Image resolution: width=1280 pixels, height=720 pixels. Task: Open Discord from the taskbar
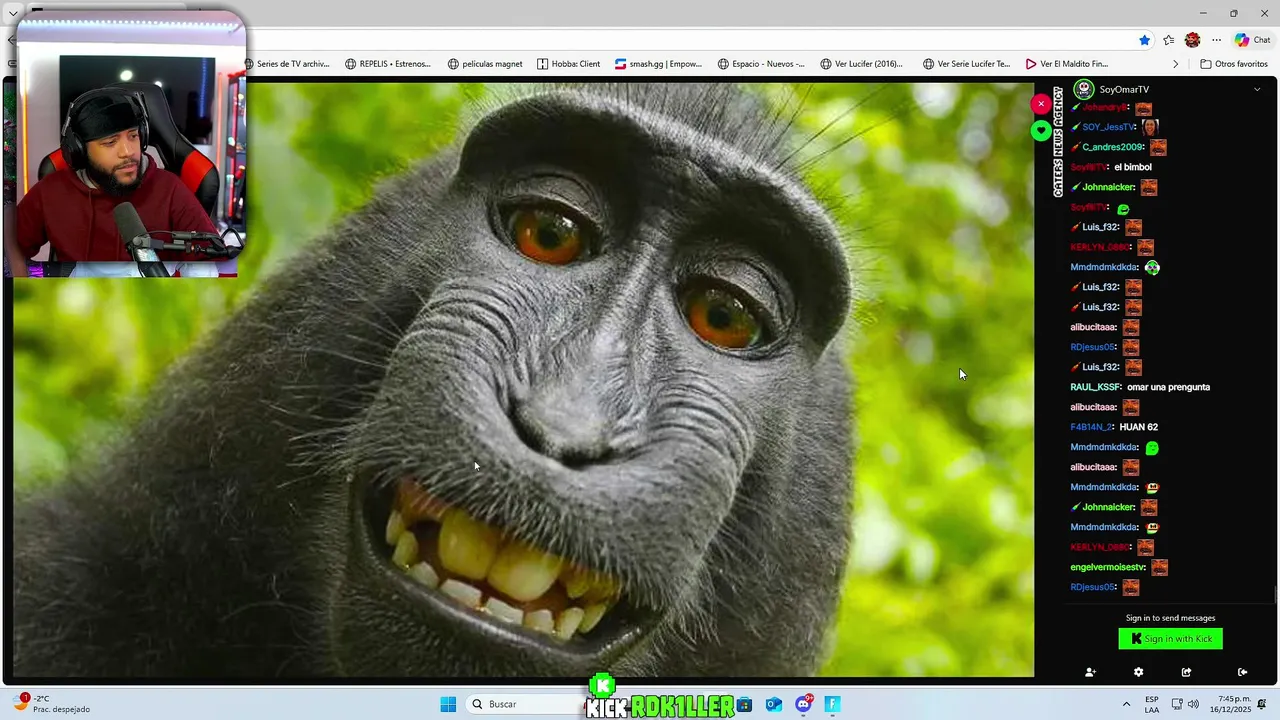coord(803,704)
